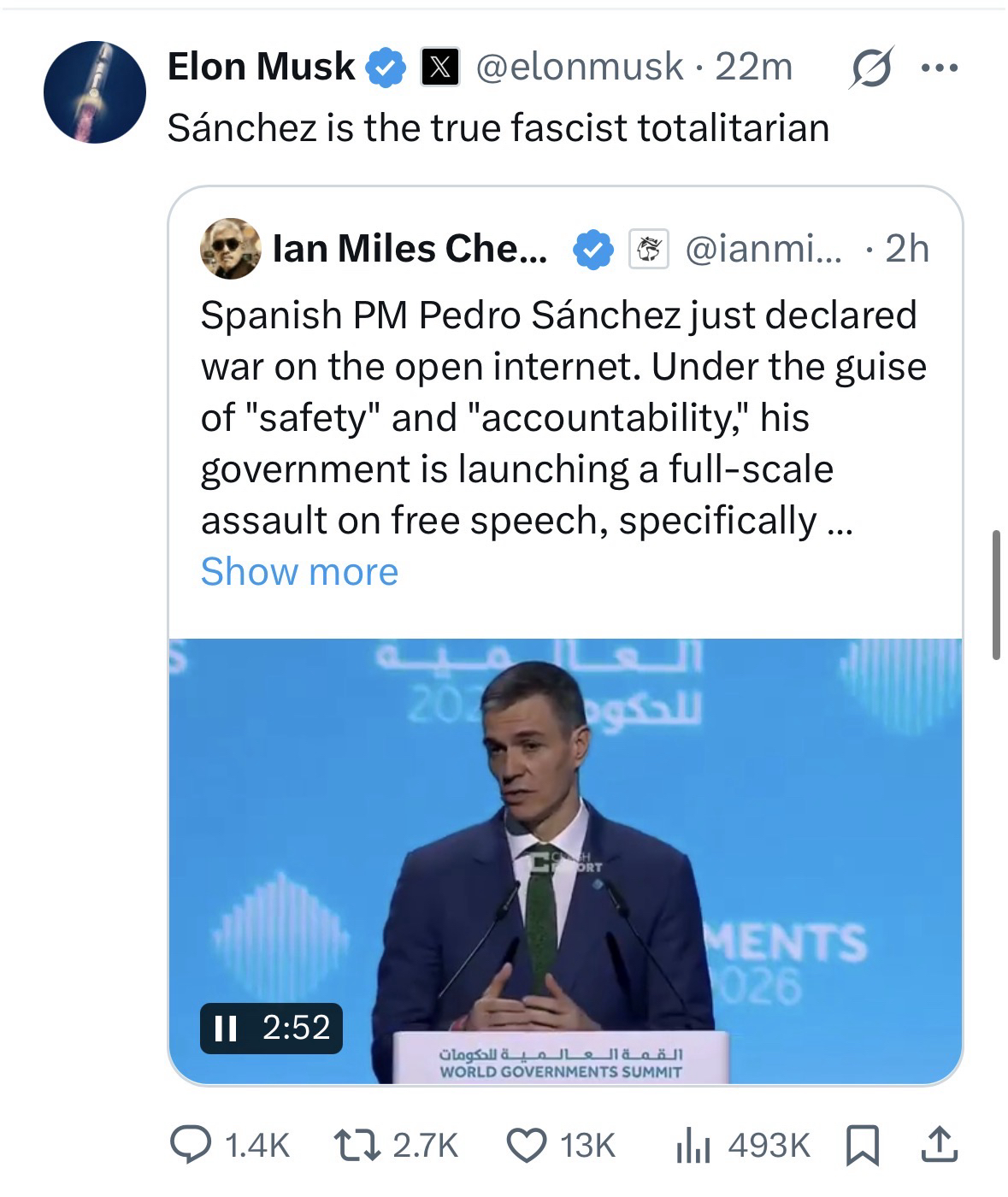Repost the tweet with 2.7K reposts

pyautogui.click(x=395, y=1145)
